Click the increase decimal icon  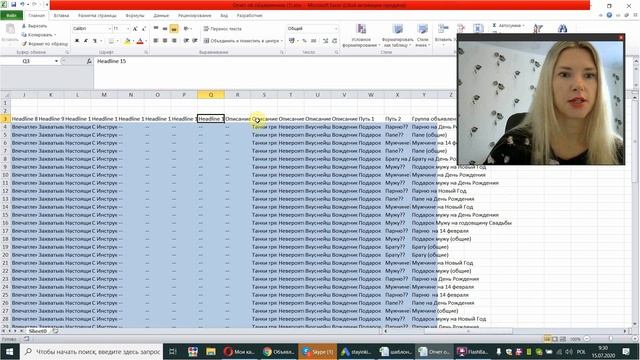(x=326, y=41)
